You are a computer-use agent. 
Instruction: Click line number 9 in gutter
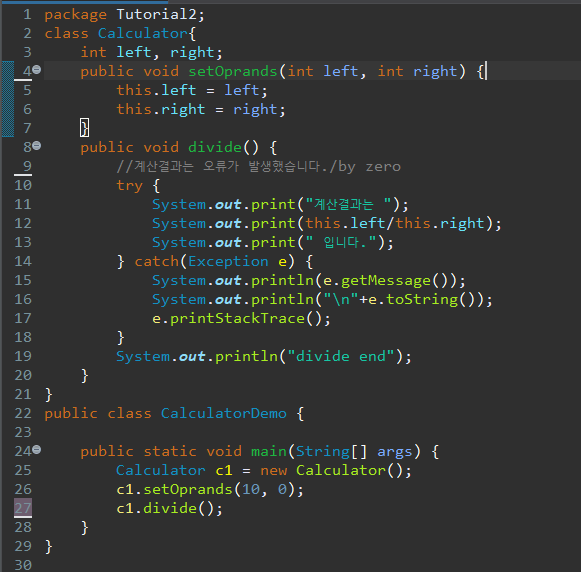pyautogui.click(x=27, y=166)
